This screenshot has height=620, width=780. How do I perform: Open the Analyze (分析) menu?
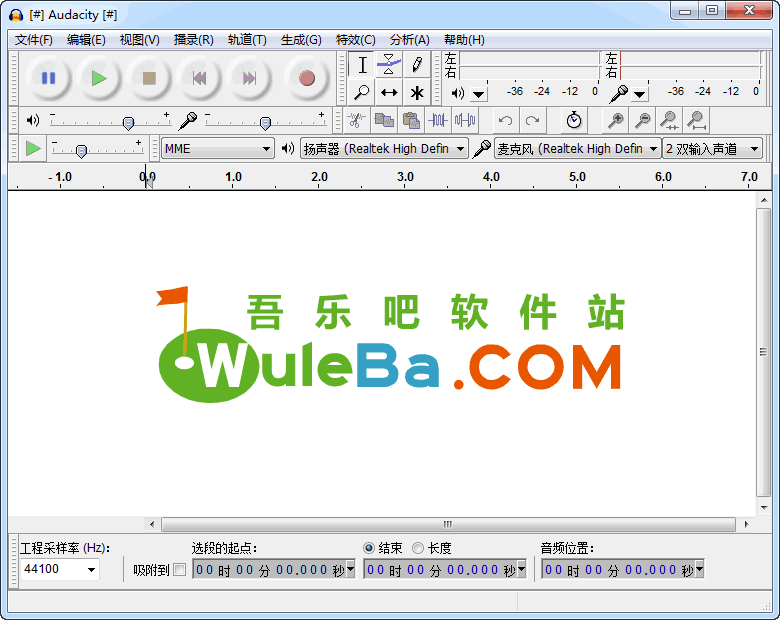(409, 40)
